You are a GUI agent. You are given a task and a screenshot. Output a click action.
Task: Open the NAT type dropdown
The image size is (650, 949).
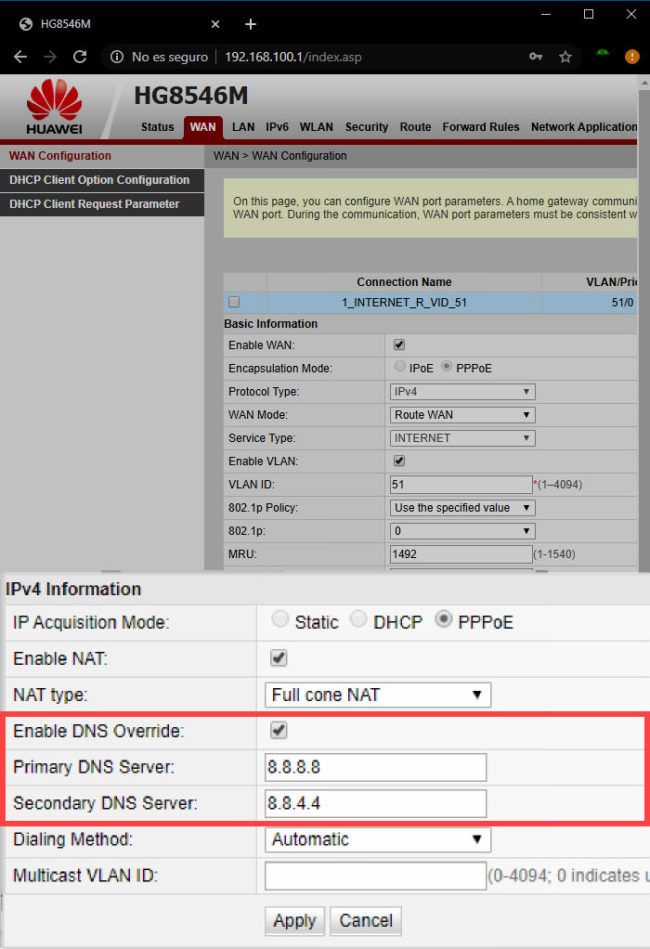click(x=378, y=695)
